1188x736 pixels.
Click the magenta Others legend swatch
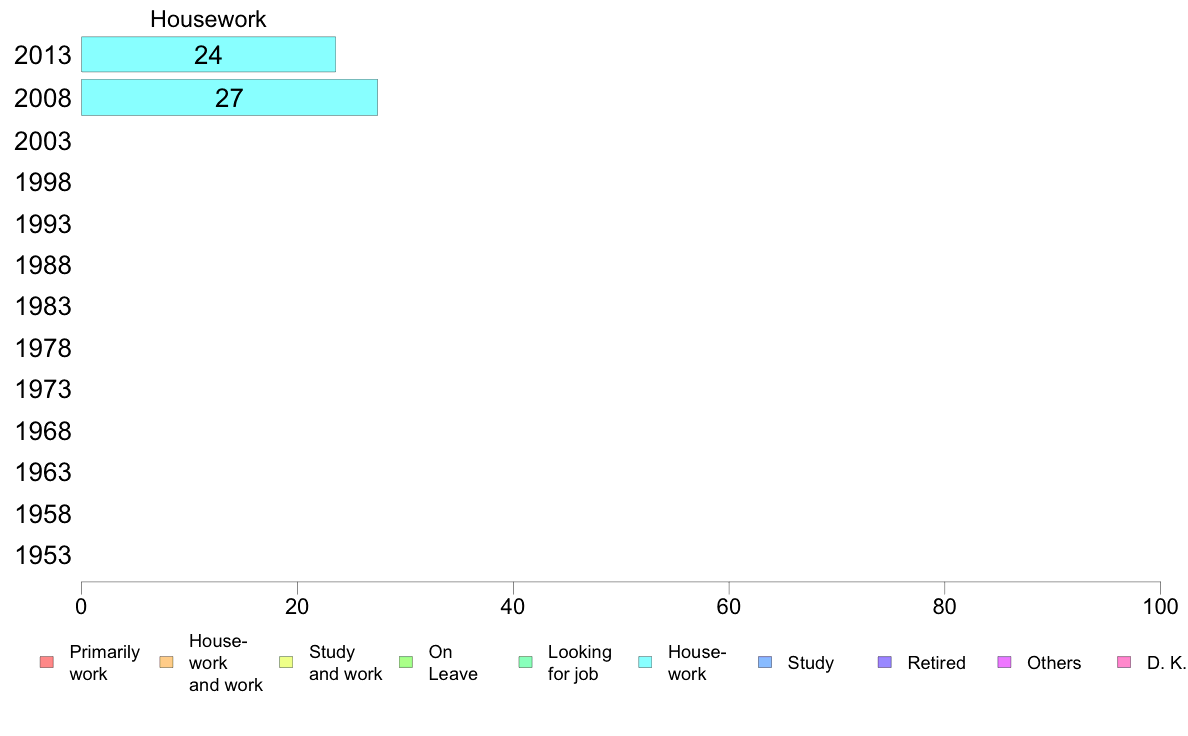click(x=1005, y=662)
